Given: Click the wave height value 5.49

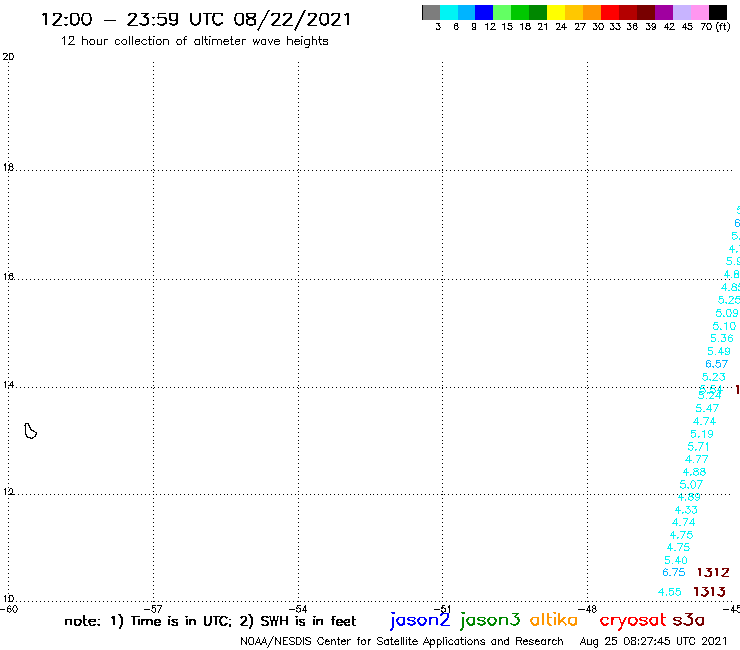Looking at the screenshot, I should (719, 351).
